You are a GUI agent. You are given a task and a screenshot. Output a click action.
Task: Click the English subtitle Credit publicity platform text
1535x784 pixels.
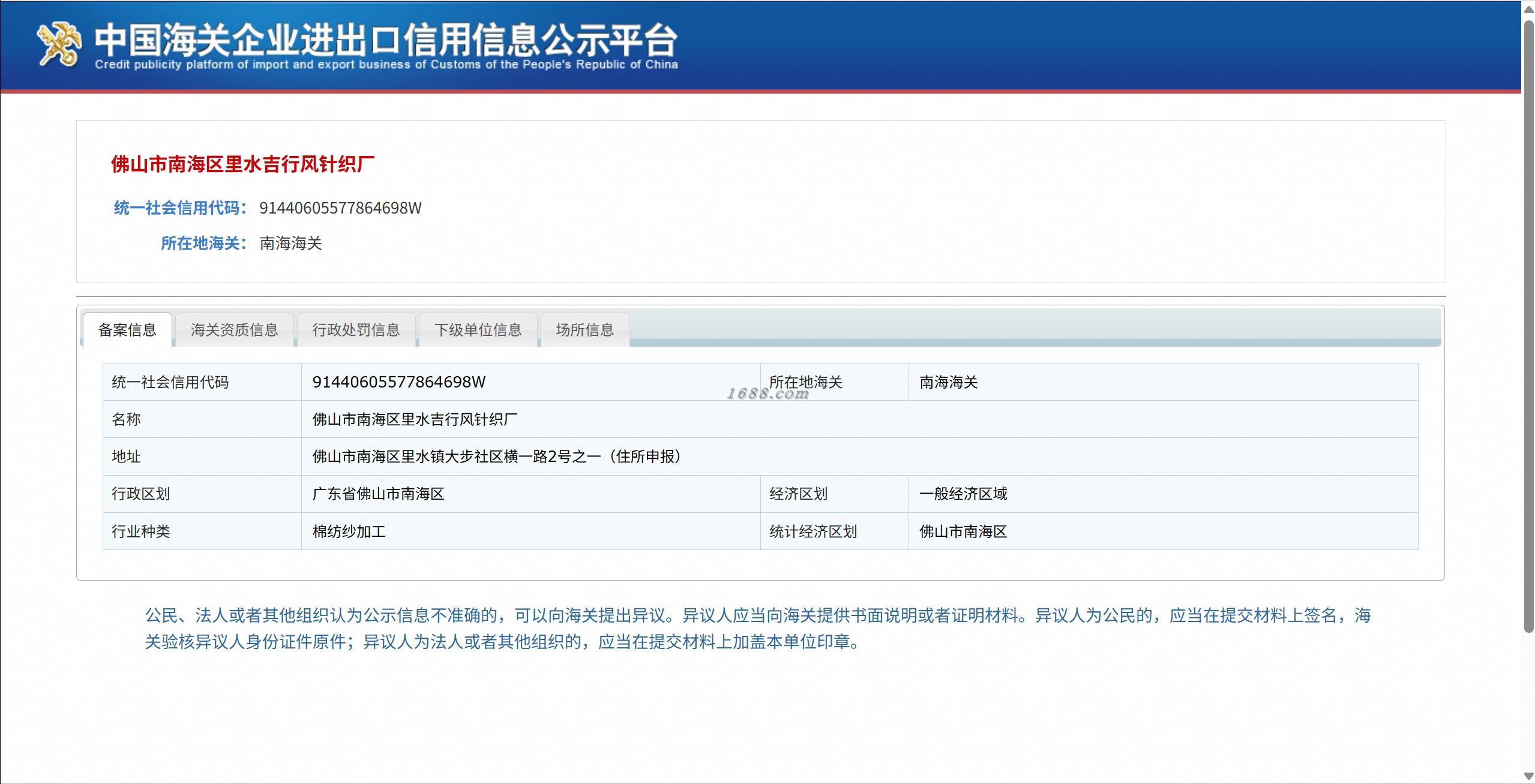pyautogui.click(x=386, y=65)
